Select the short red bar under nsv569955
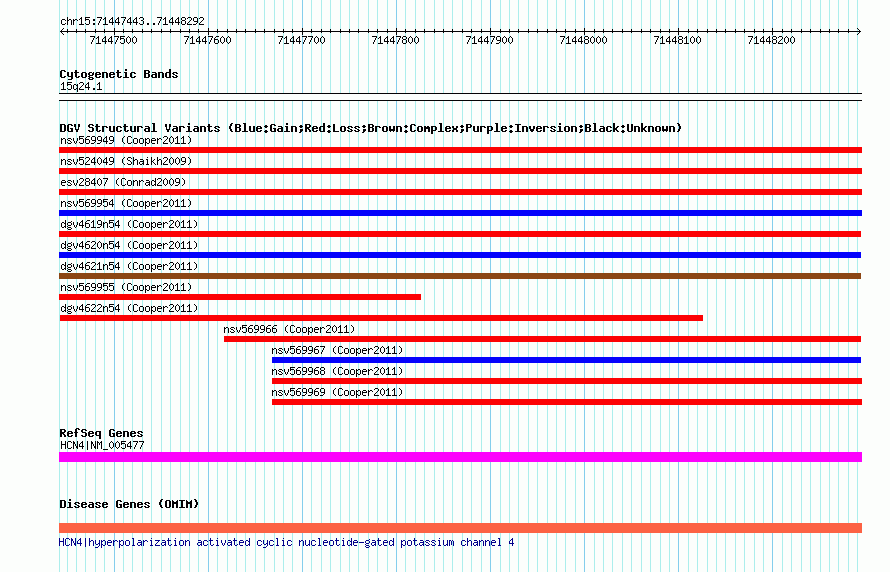Screen dimensions: 890x572 click(240, 297)
